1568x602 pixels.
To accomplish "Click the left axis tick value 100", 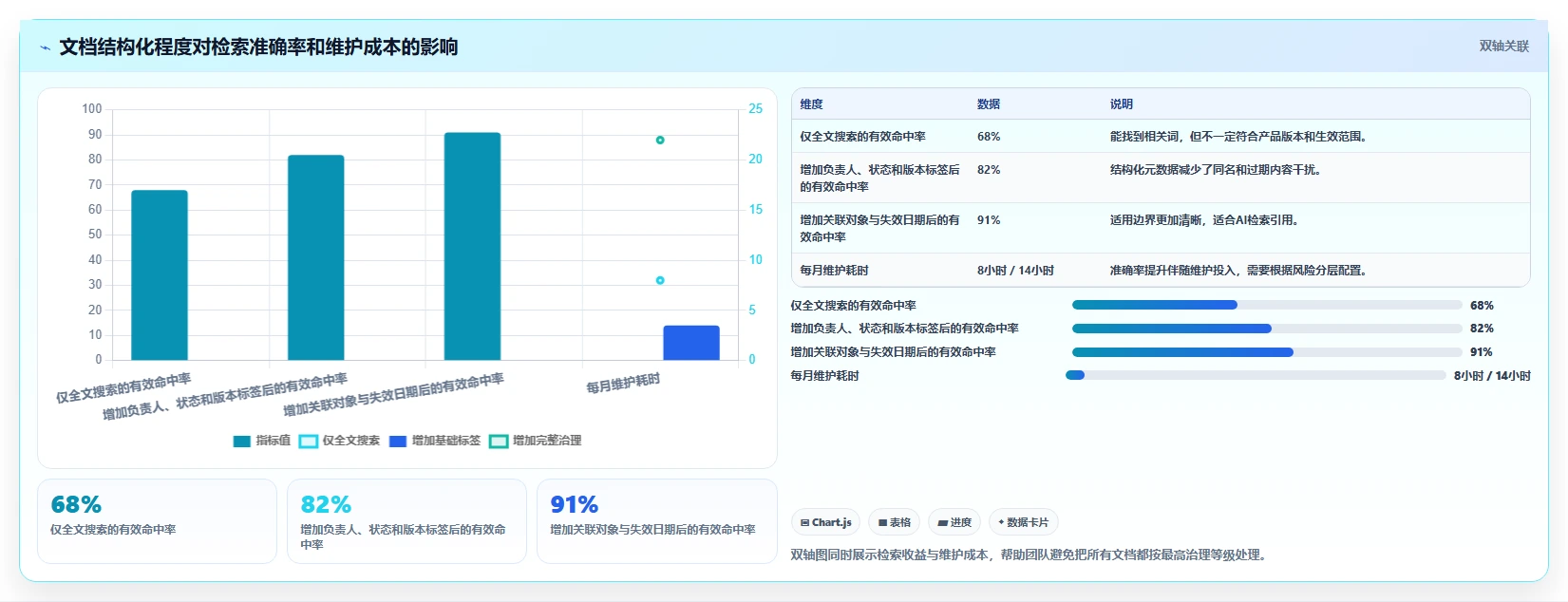I will 91,109.
